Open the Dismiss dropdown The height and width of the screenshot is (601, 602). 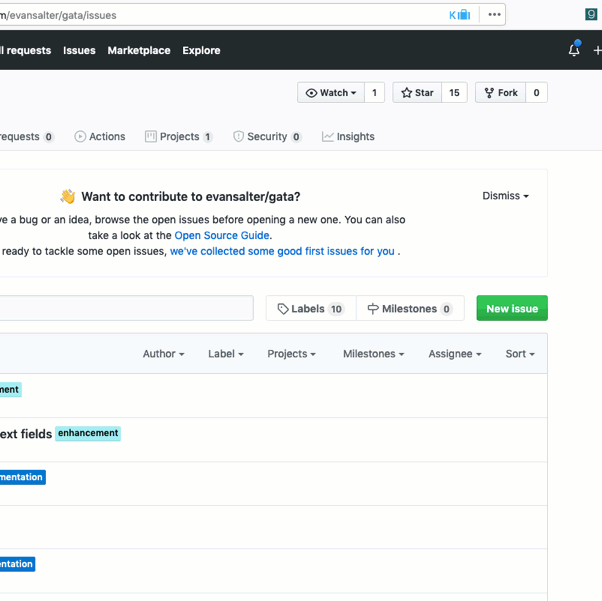[505, 196]
